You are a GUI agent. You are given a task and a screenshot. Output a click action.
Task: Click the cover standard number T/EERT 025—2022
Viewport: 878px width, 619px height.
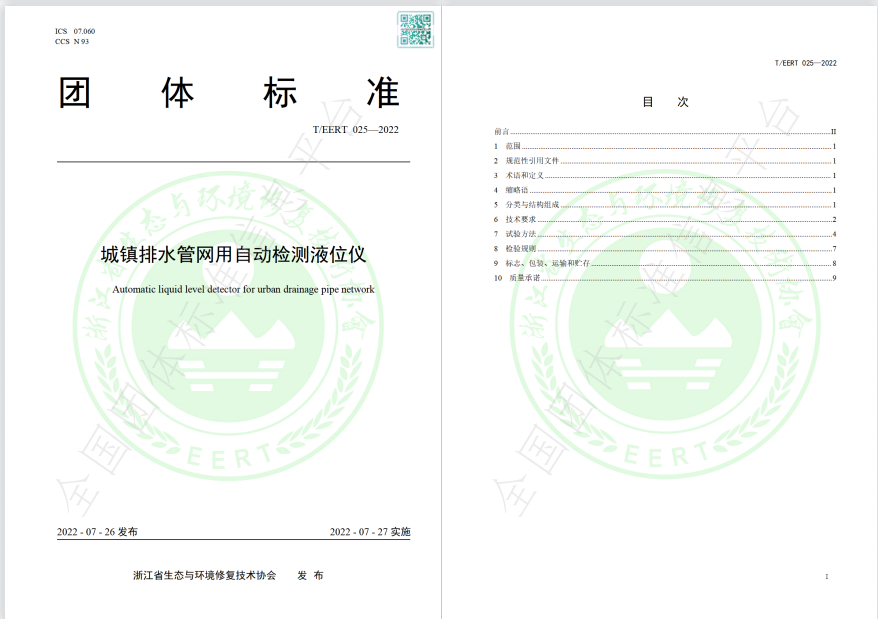(x=356, y=129)
